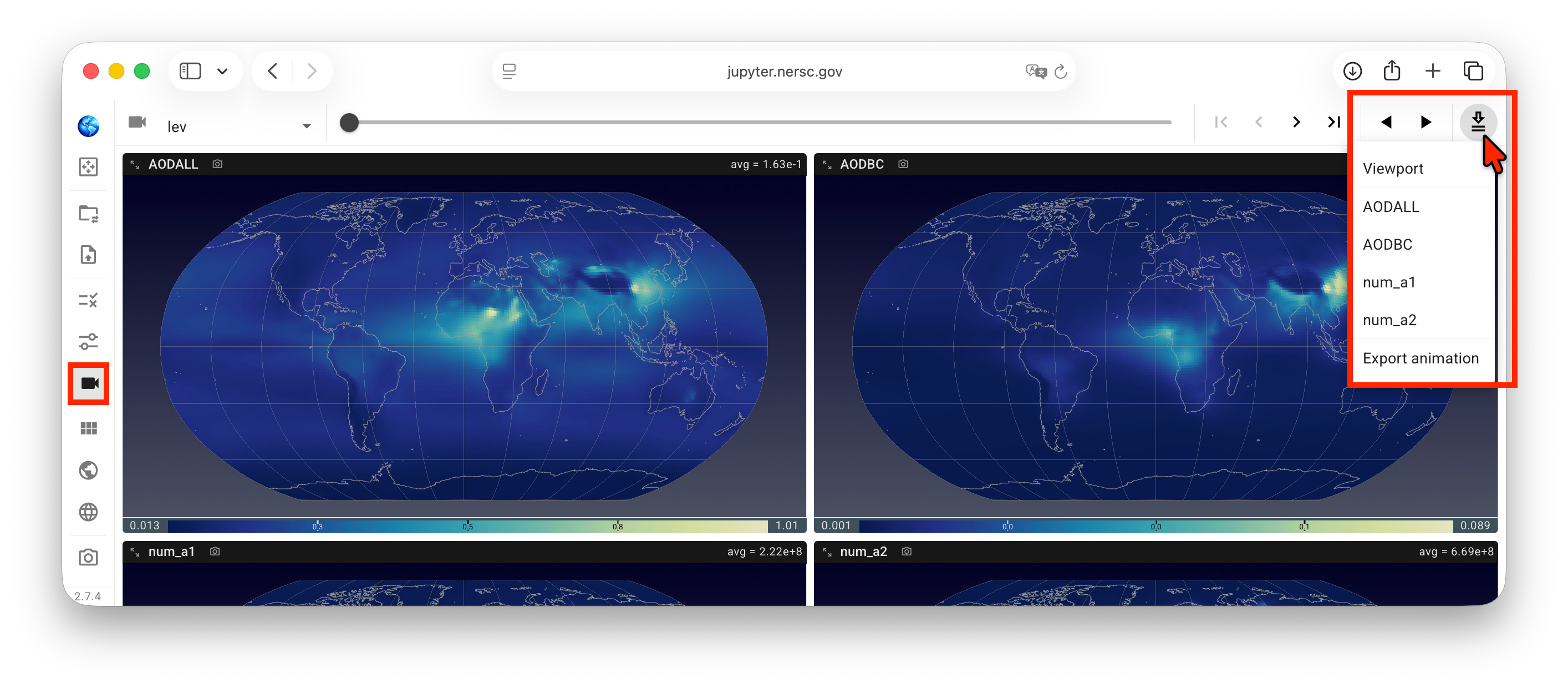This screenshot has width=1568, height=688.
Task: Select num_a2 in the export menu
Action: click(x=1423, y=320)
